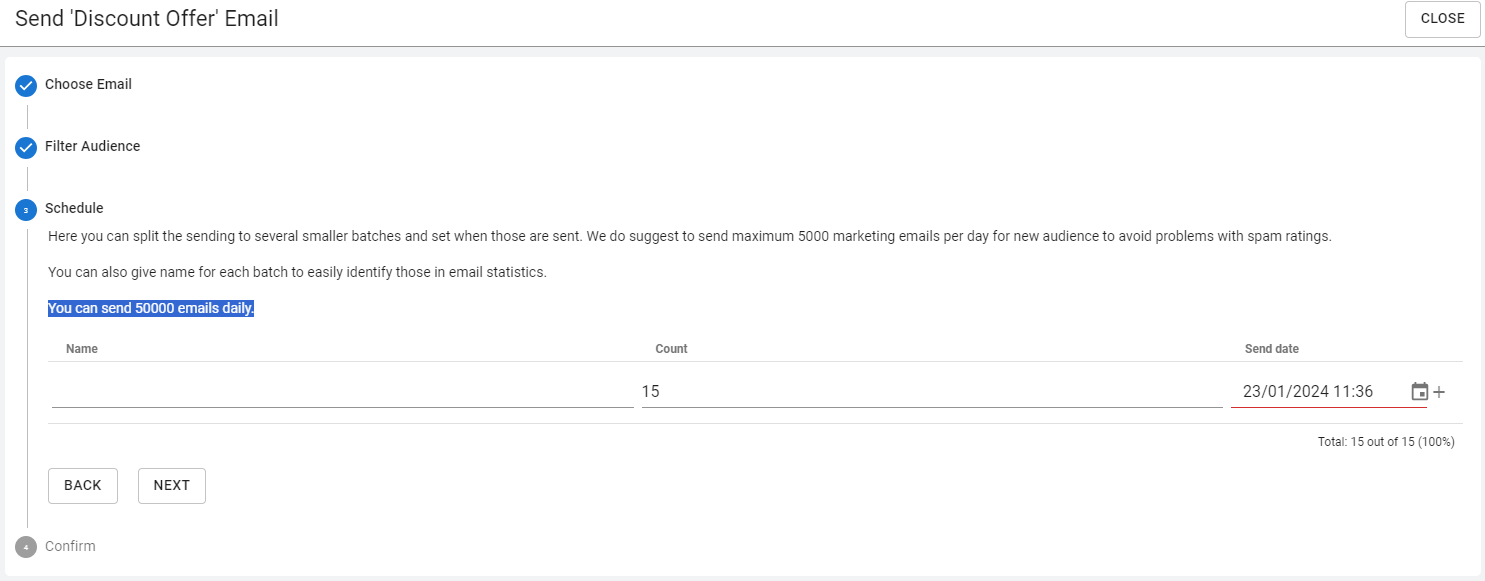Click the Send date column header
Viewport: 1485px width, 581px height.
pyautogui.click(x=1271, y=349)
